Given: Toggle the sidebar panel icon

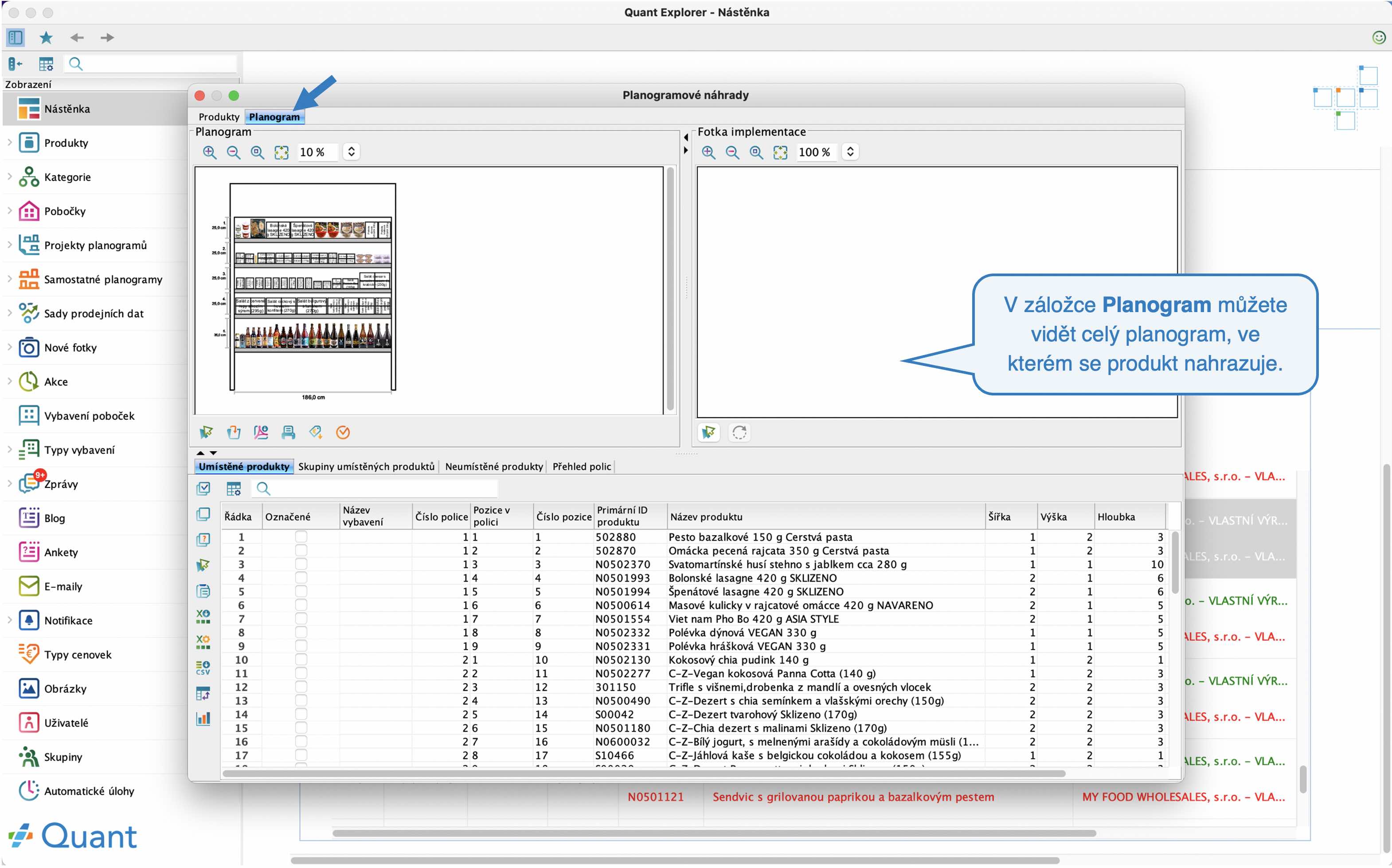Looking at the screenshot, I should (x=16, y=37).
